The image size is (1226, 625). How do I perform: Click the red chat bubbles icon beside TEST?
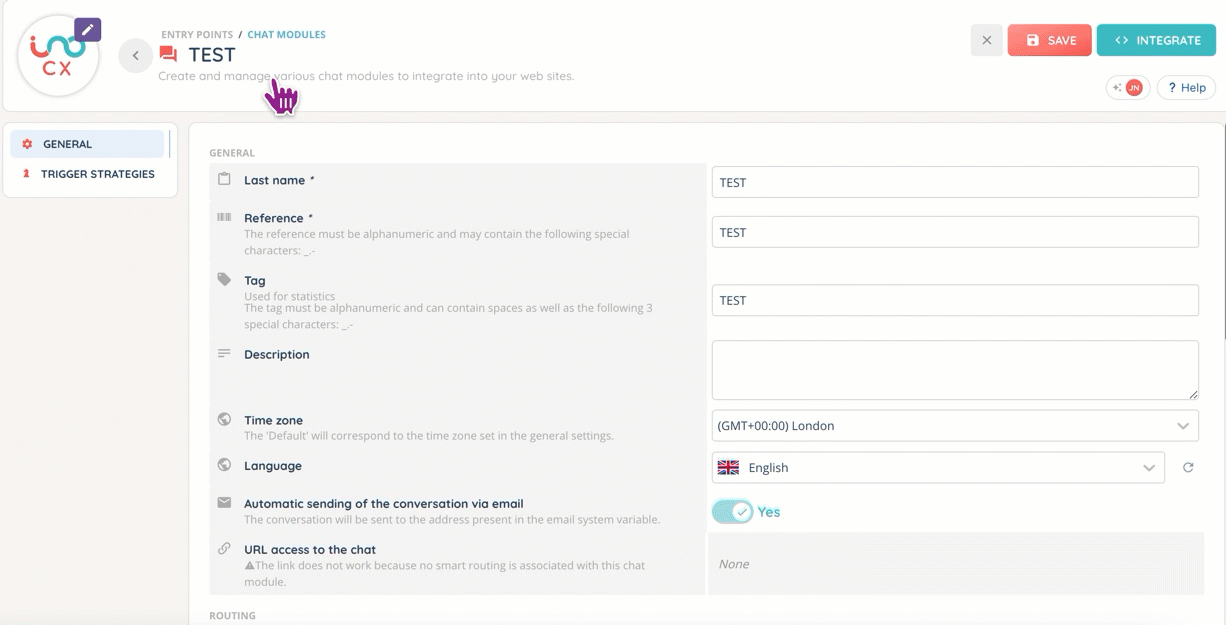168,55
